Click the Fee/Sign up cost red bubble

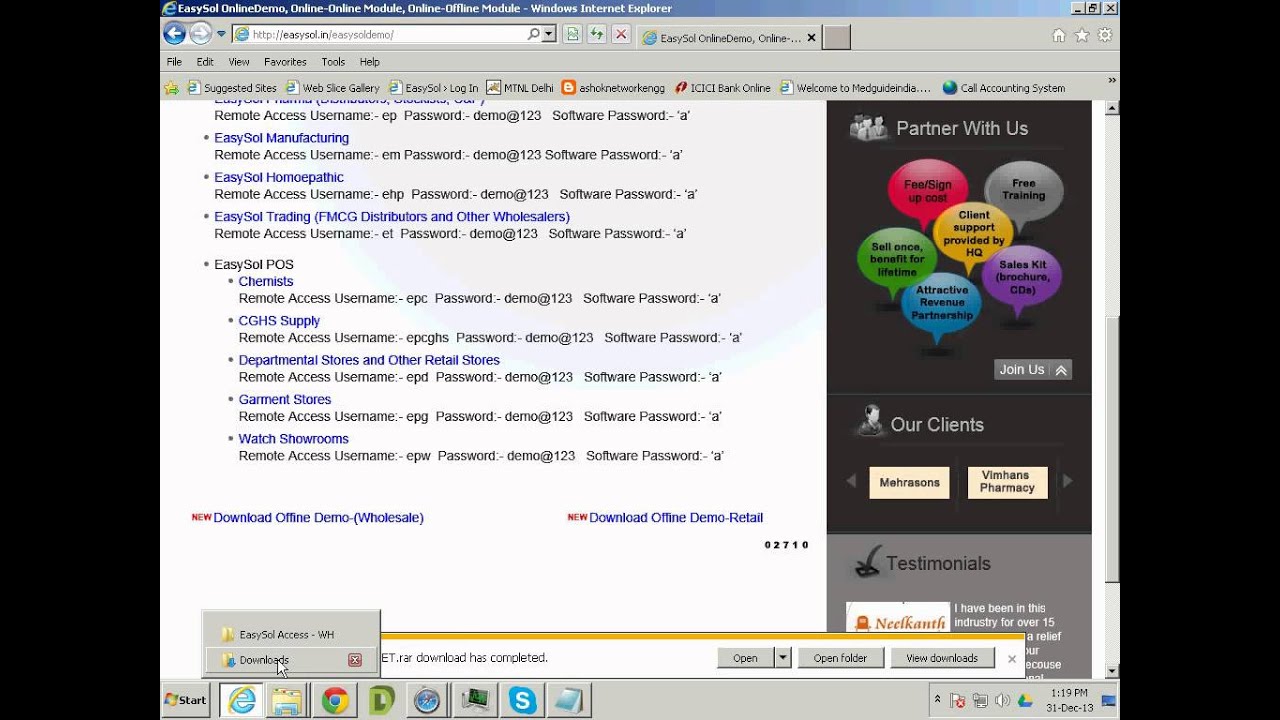click(x=927, y=191)
